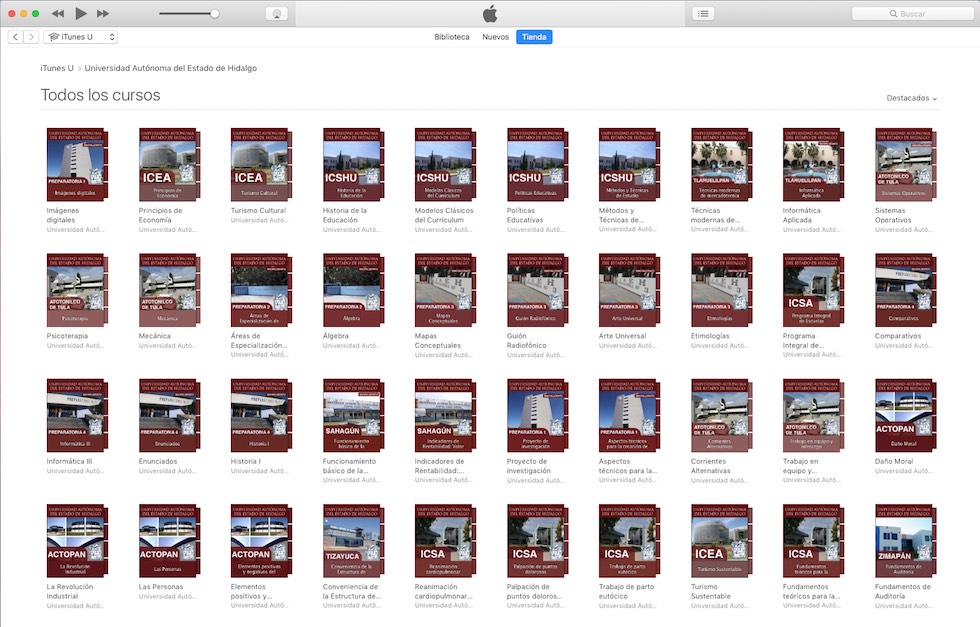Click the 'Las Personas' title text link
The height and width of the screenshot is (627, 980).
point(161,587)
